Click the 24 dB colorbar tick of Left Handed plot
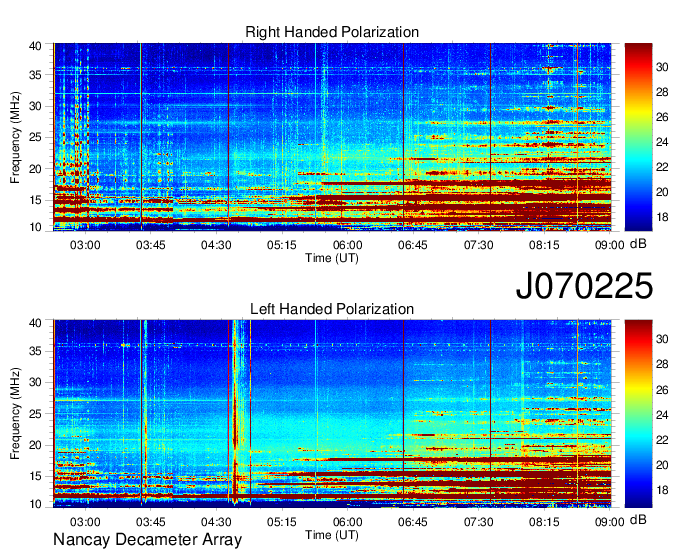This screenshot has width=680, height=552. [x=662, y=415]
